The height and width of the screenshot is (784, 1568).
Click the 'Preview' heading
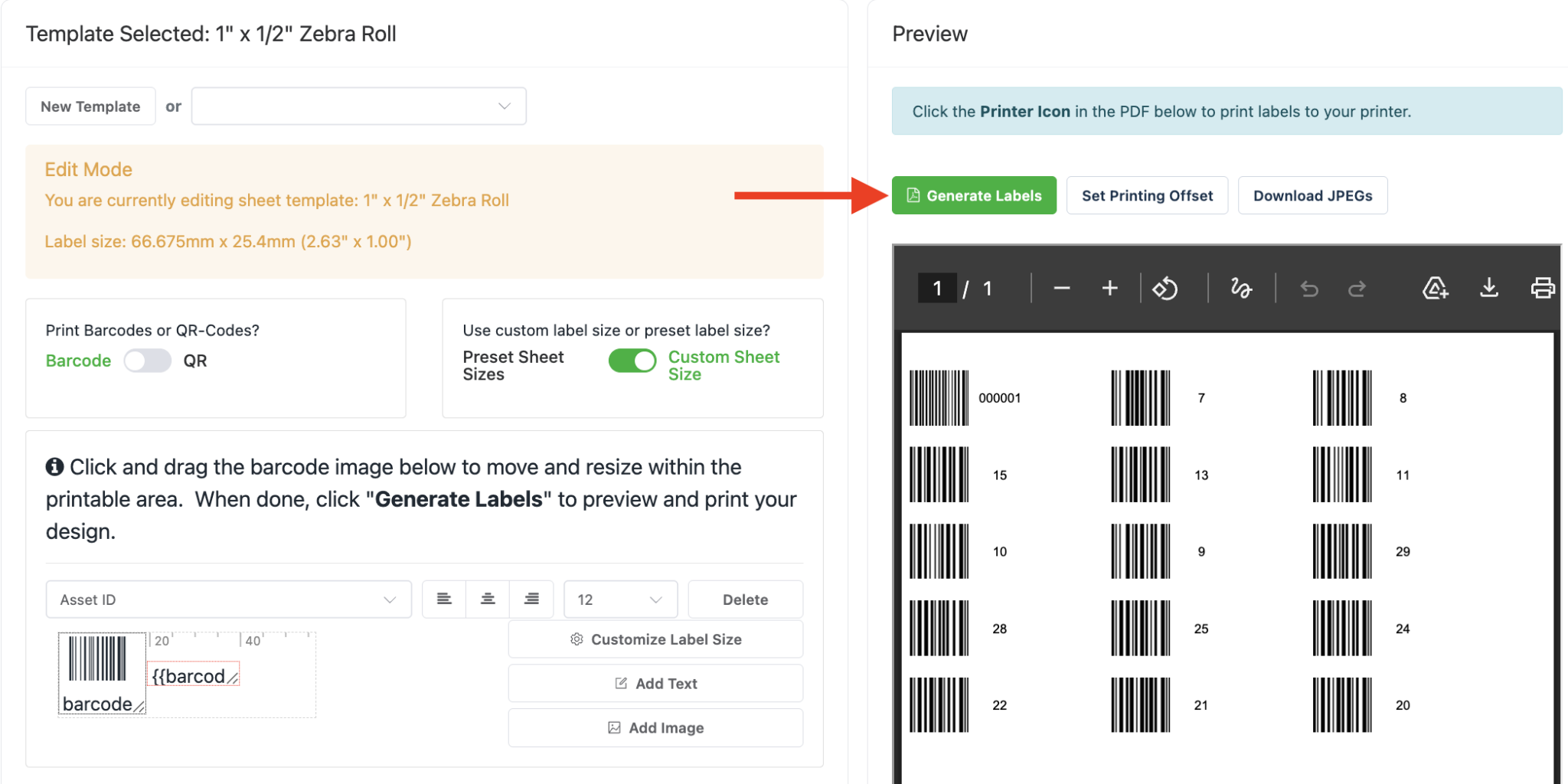click(x=929, y=34)
